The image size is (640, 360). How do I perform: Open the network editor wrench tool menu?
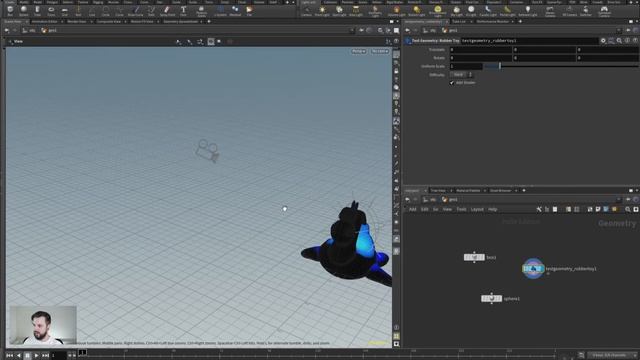(539, 209)
